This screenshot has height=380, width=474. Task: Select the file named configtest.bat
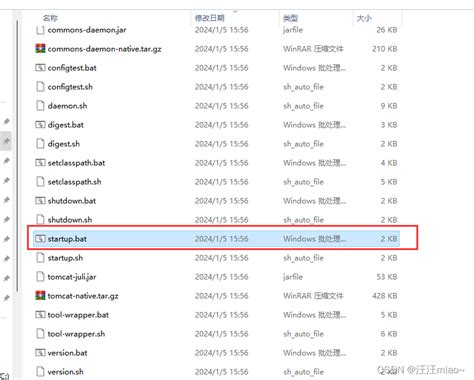pos(72,68)
